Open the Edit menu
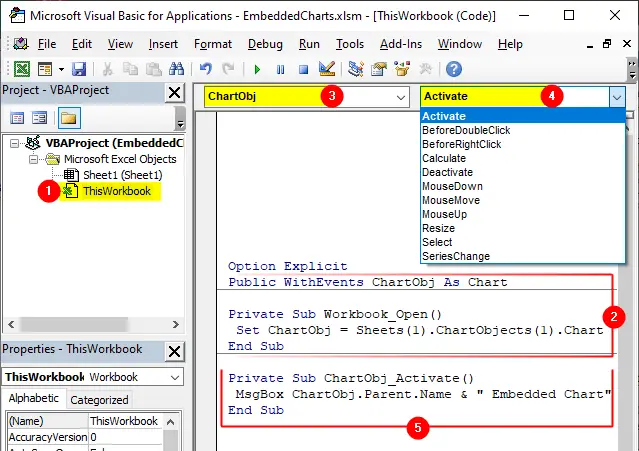 (82, 44)
